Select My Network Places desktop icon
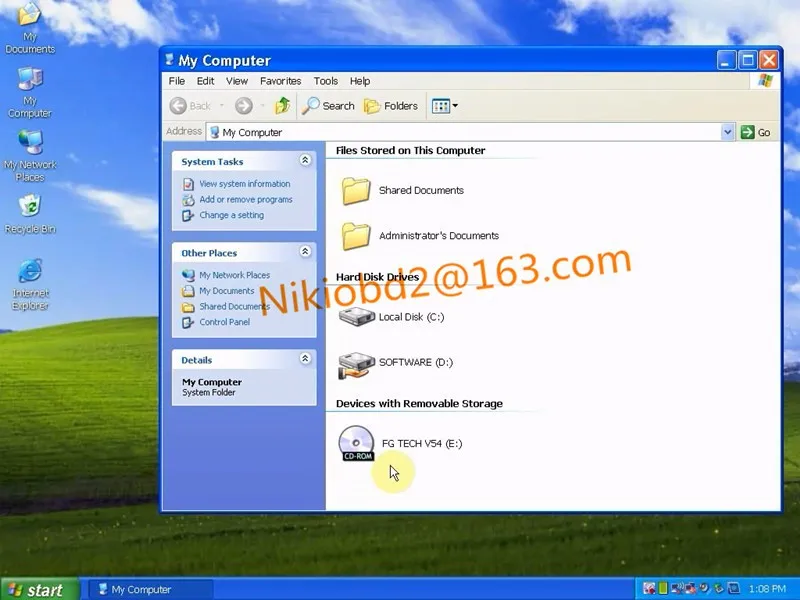 point(30,156)
